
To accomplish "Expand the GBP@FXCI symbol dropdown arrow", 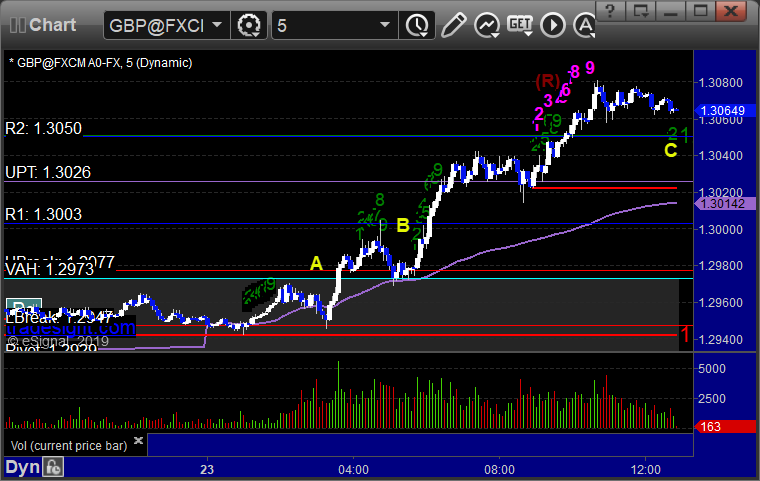I will pyautogui.click(x=217, y=25).
